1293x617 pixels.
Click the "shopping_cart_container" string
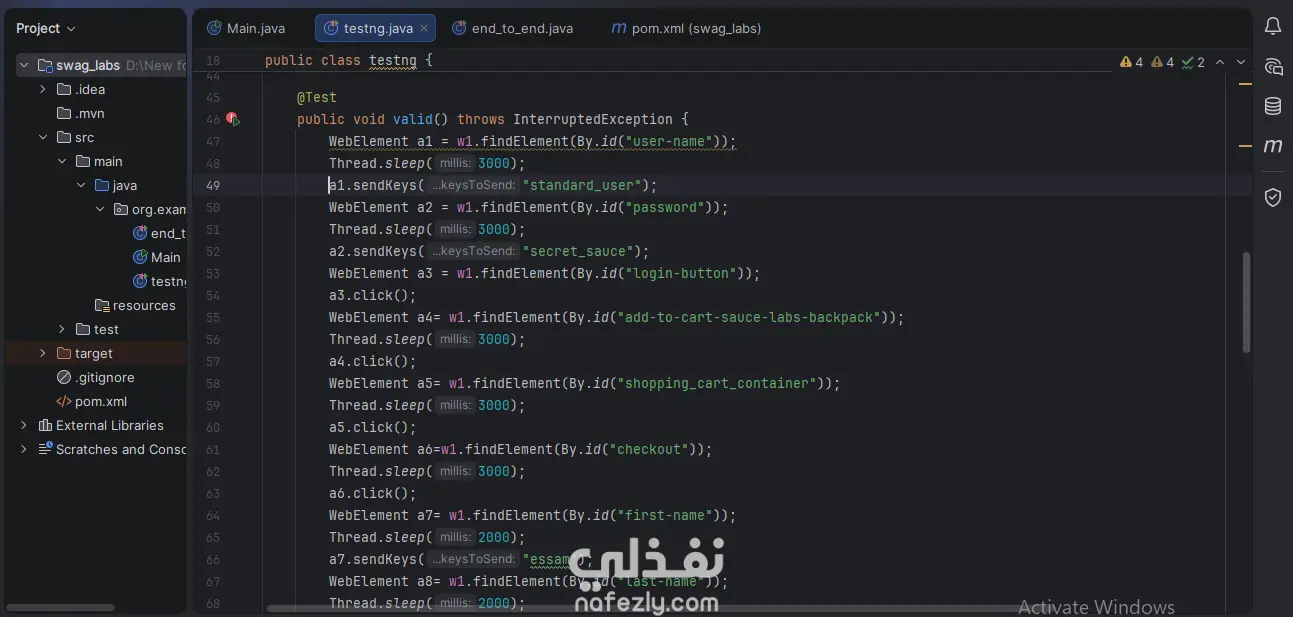tap(716, 383)
